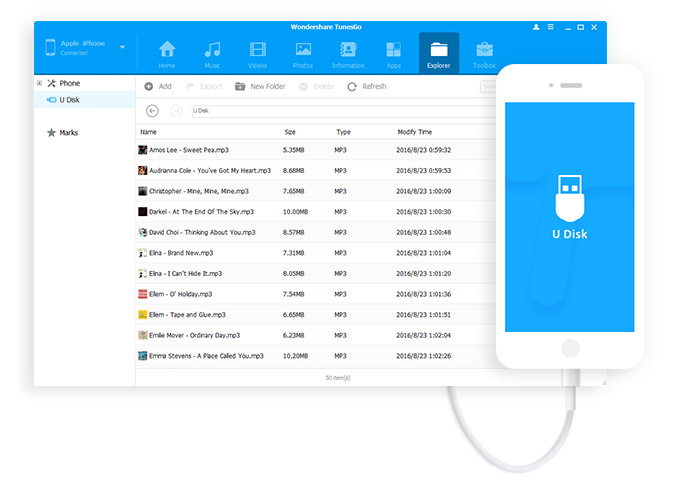Click the Export button
Screen dimensions: 696x487
pos(204,87)
